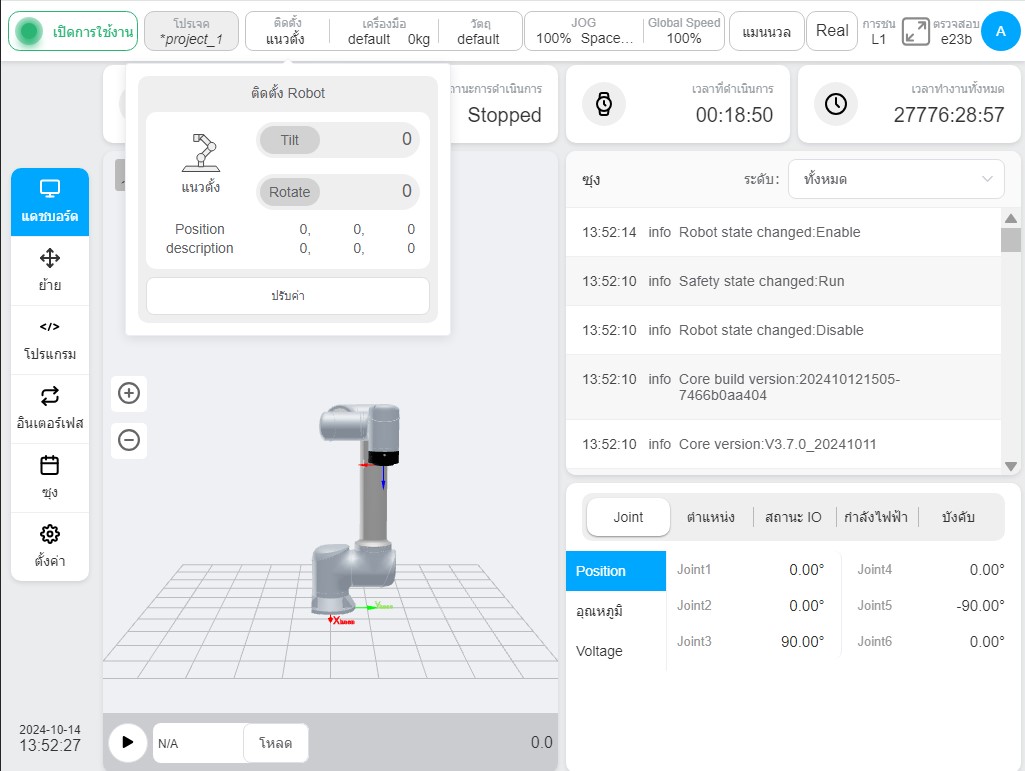Select the Position joint data option

coord(616,571)
